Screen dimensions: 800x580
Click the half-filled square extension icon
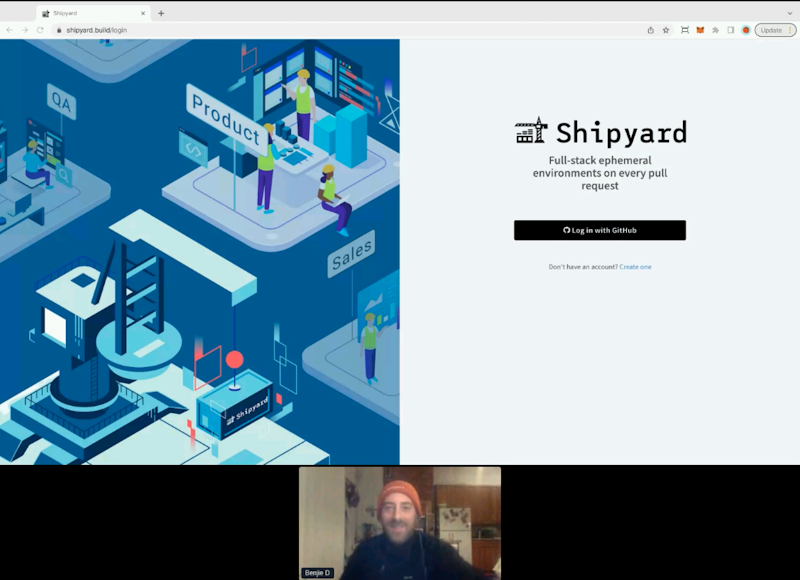coord(730,30)
